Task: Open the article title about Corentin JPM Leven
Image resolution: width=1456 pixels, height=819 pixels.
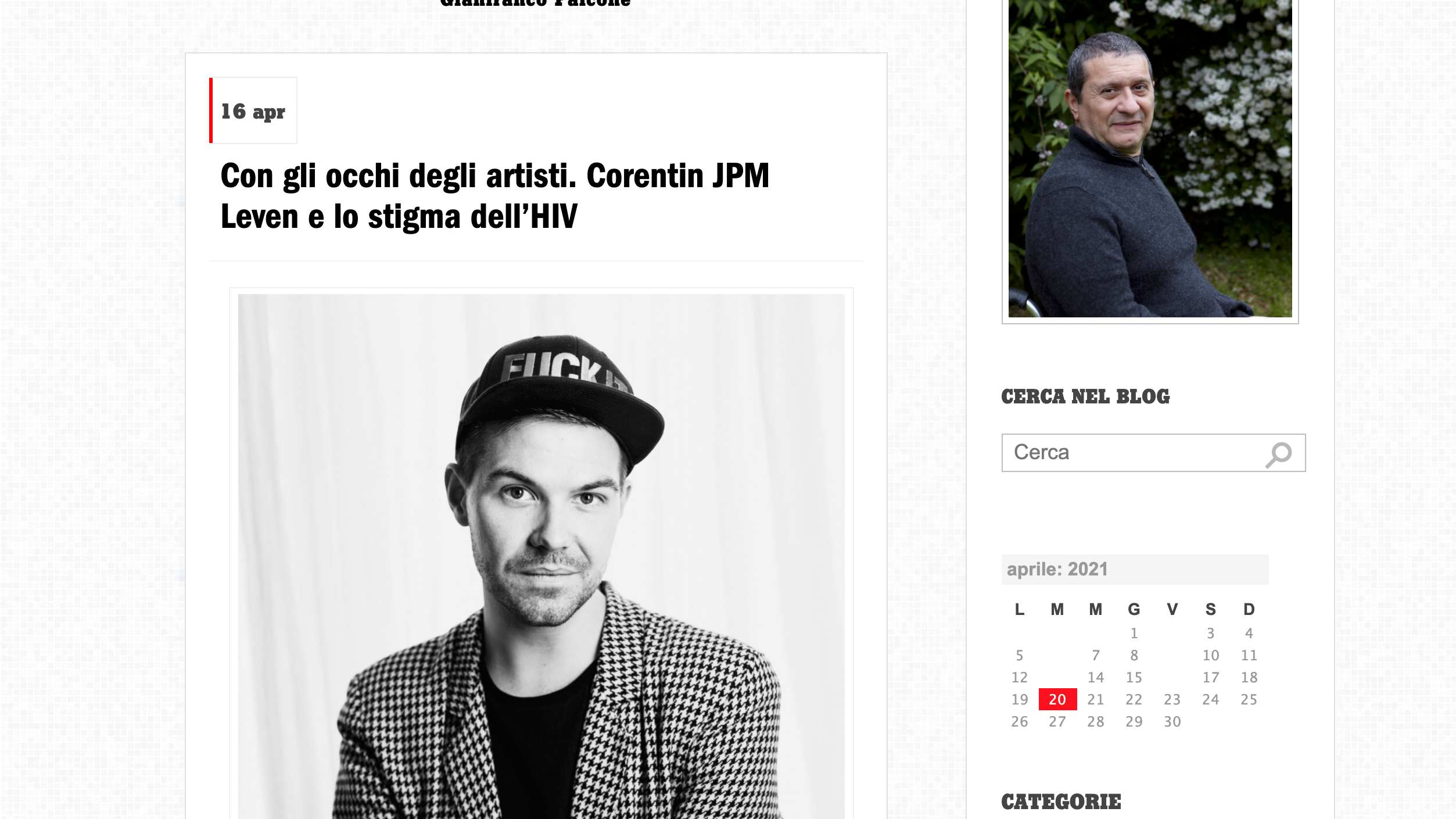Action: tap(495, 196)
